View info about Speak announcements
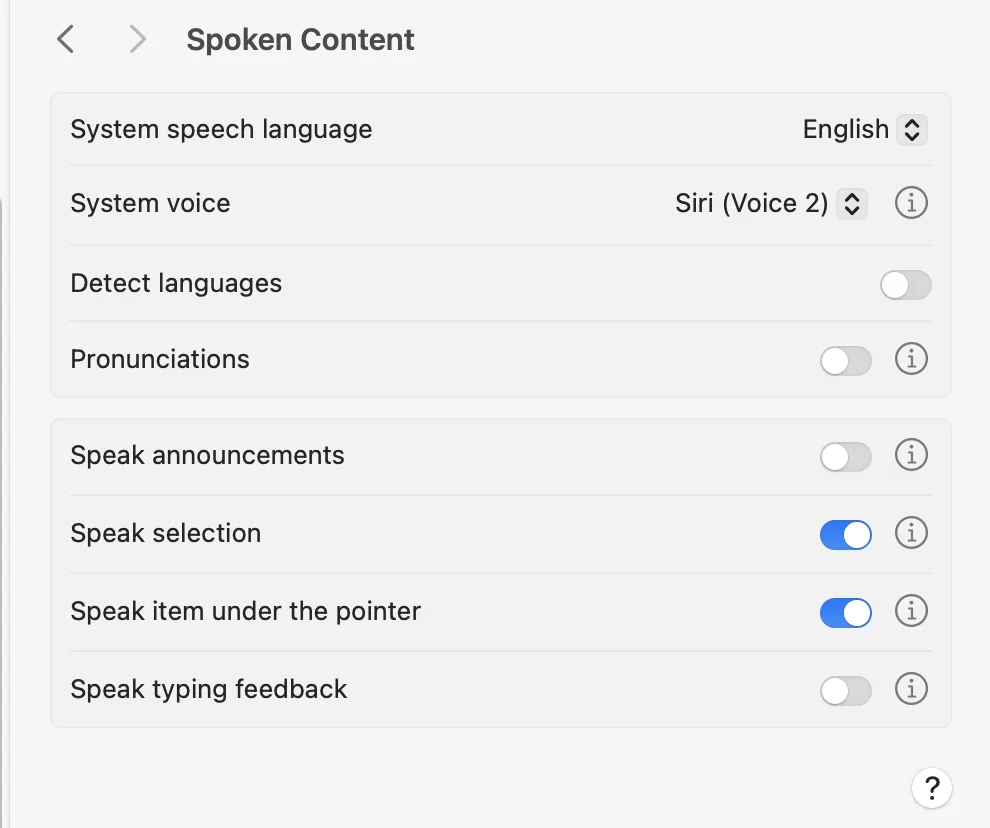 (911, 455)
